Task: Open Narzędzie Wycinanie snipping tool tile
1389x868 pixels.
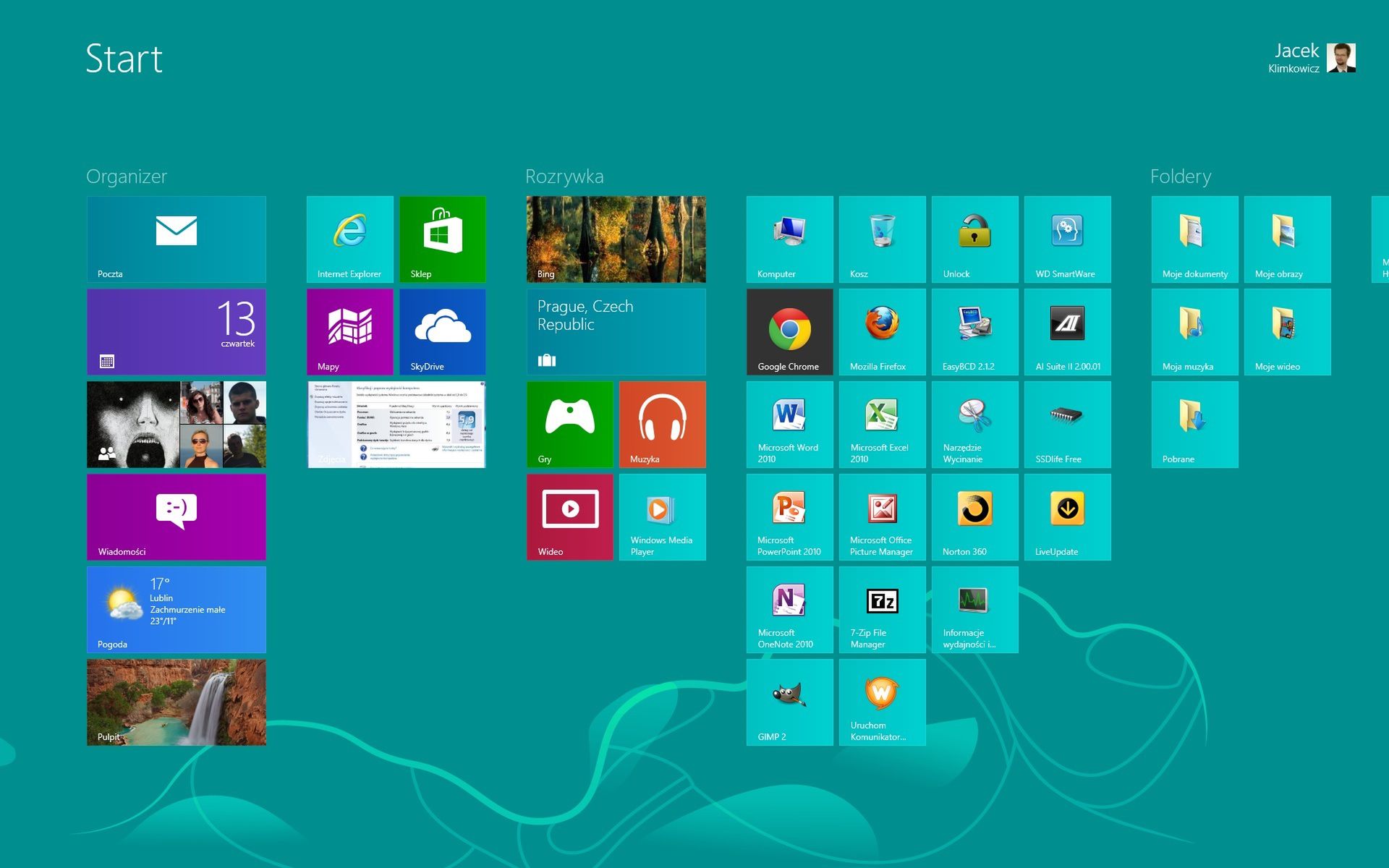Action: pos(975,425)
